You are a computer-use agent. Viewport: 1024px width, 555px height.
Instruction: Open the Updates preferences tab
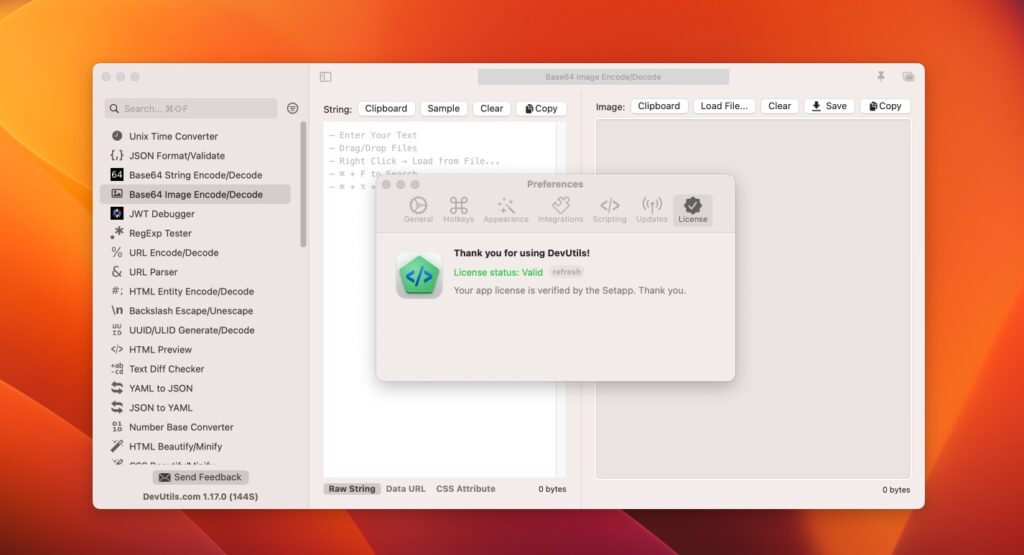tap(652, 210)
